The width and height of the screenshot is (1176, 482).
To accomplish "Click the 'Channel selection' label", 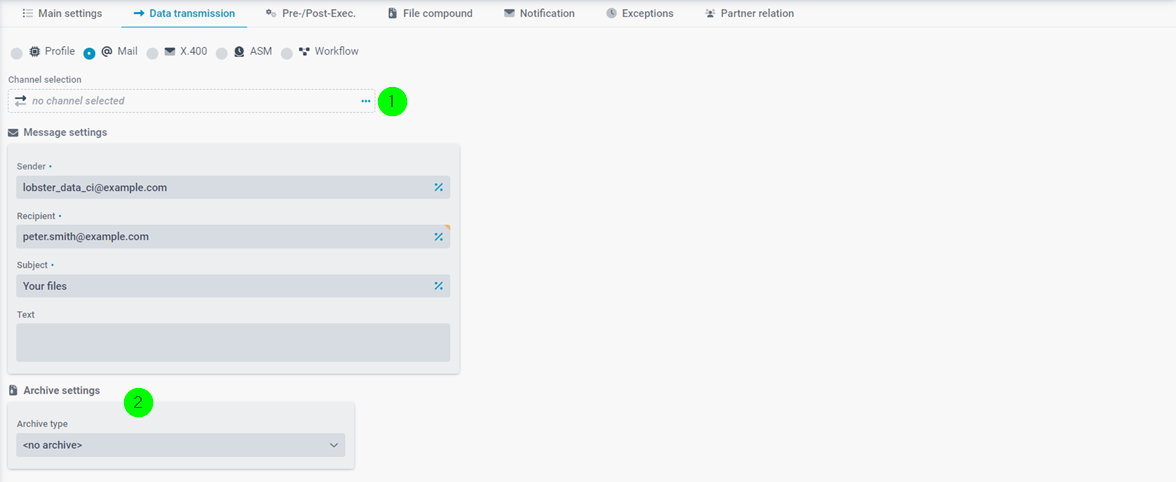I will click(x=45, y=79).
